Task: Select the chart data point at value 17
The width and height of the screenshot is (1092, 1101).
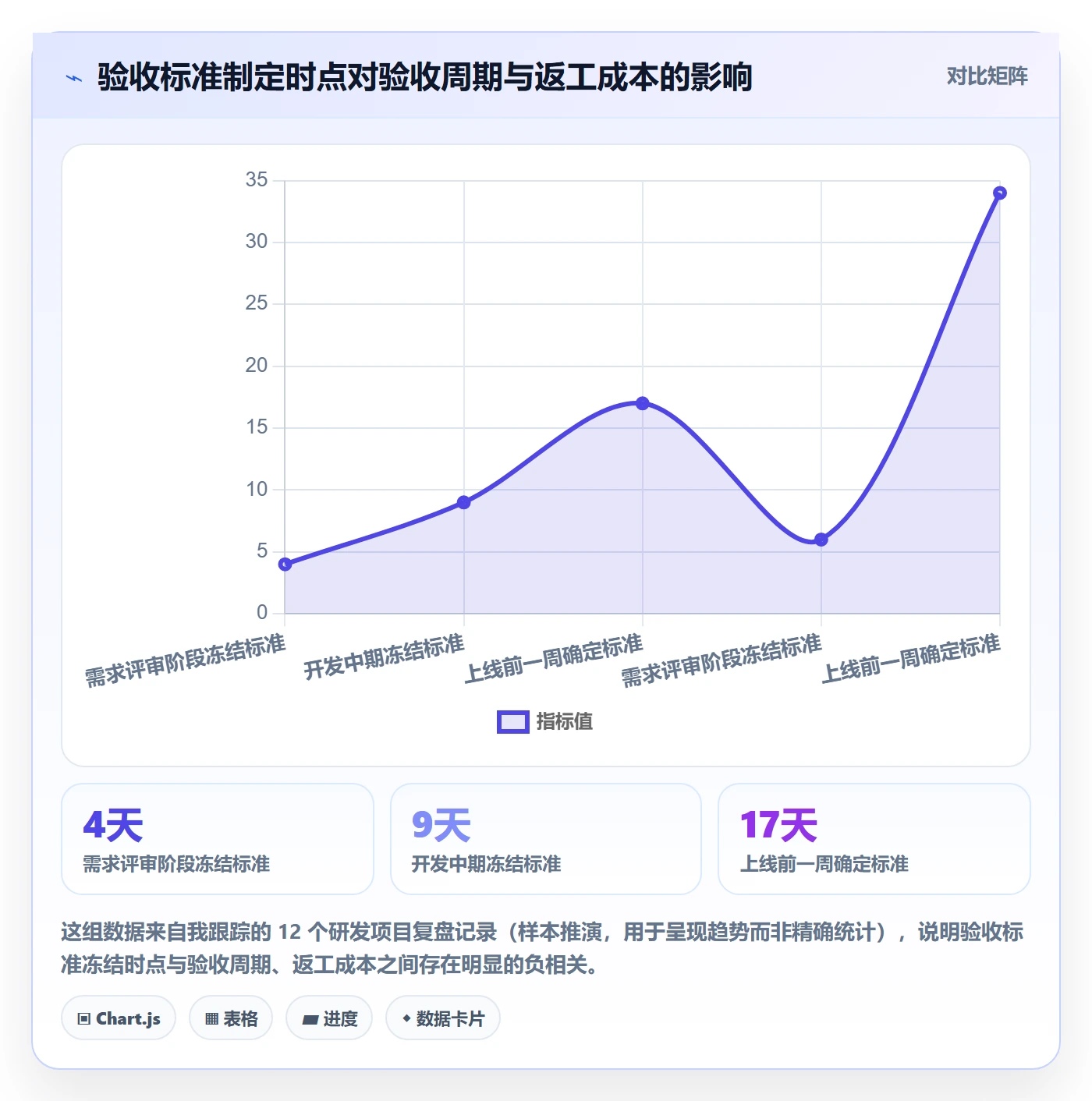Action: (643, 403)
